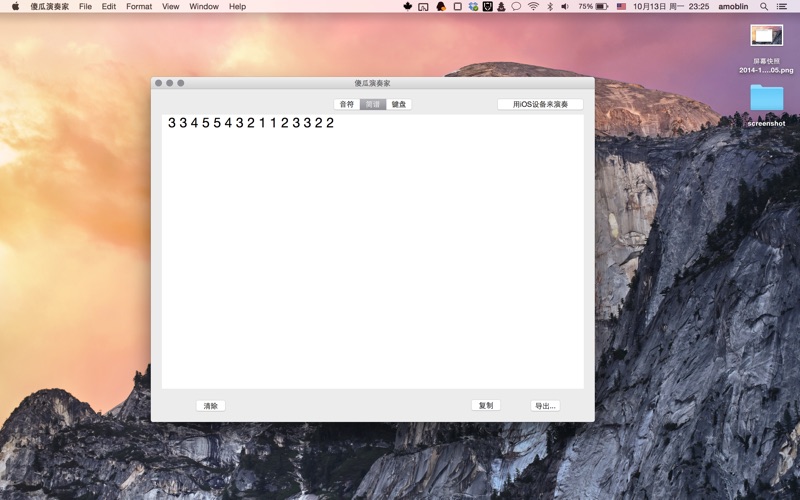Click the 清除 button

coord(211,406)
